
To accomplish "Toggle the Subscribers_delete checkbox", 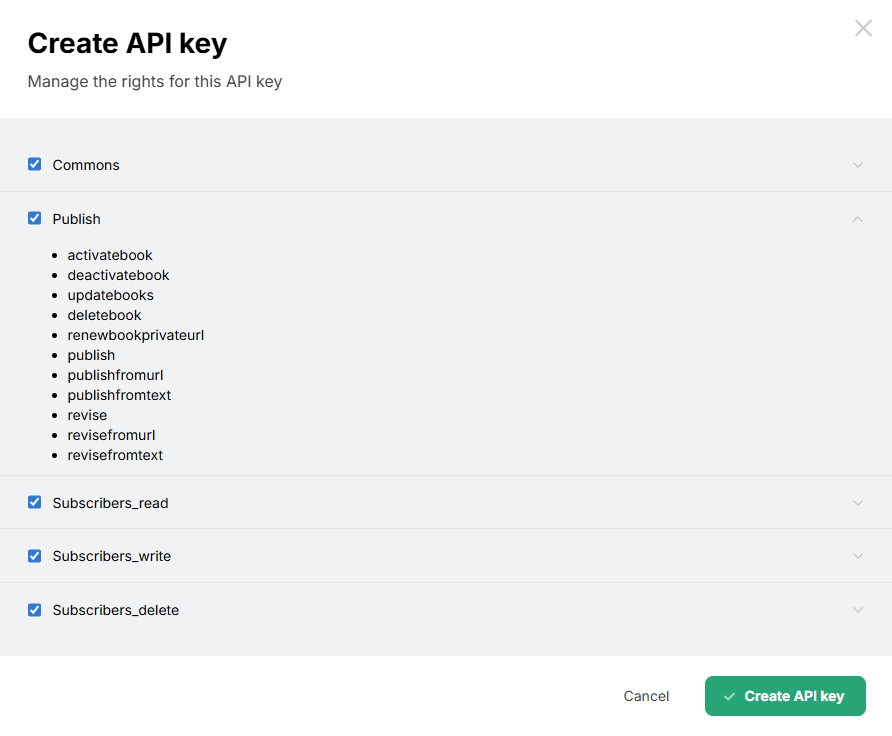I will coord(35,609).
